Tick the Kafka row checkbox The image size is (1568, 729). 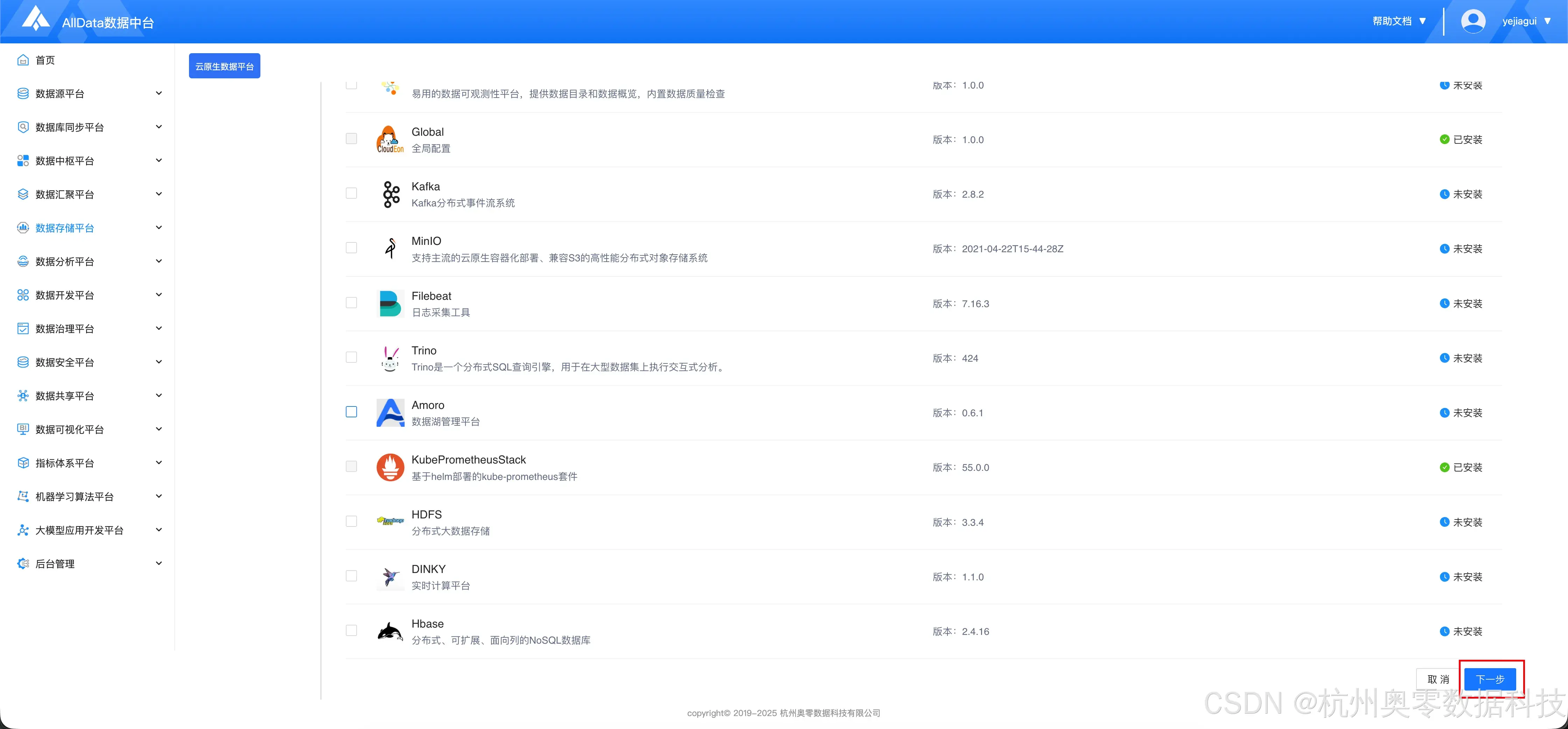351,193
